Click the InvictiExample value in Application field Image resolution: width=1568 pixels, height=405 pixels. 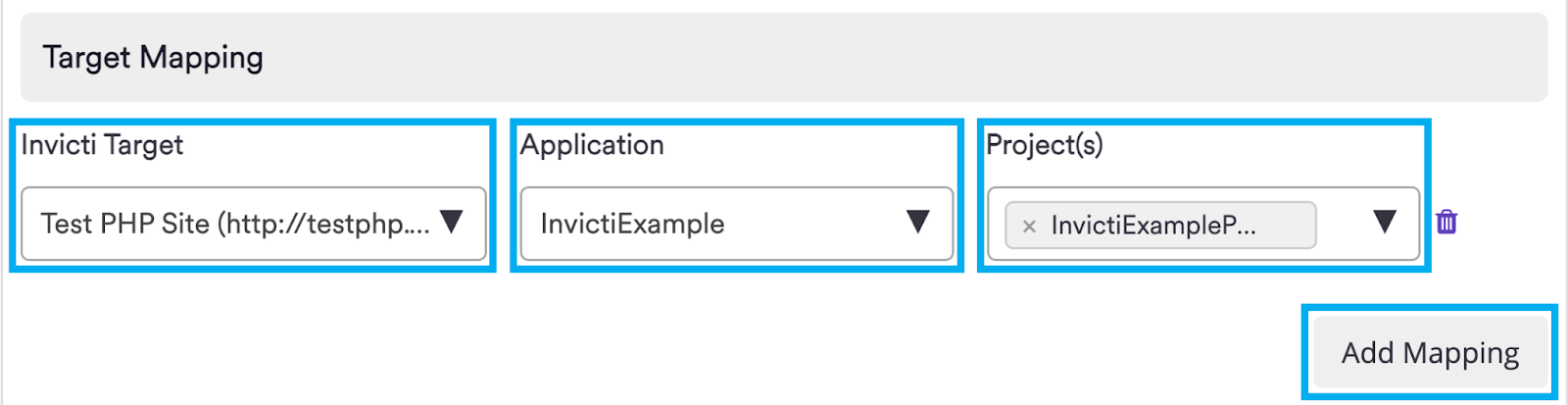click(x=632, y=225)
